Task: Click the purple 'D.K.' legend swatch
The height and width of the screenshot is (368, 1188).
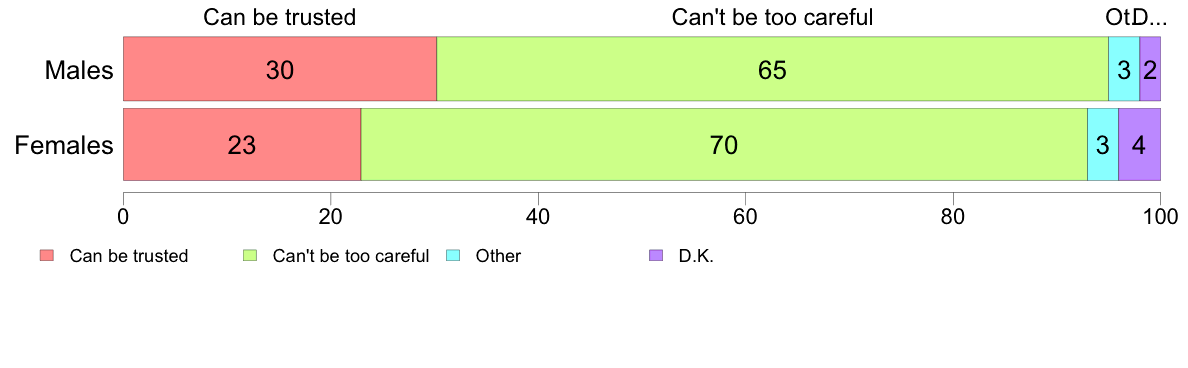Action: pos(657,256)
